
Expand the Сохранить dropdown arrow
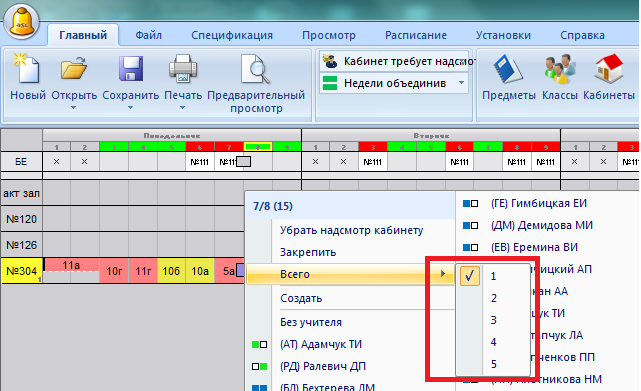click(x=130, y=108)
